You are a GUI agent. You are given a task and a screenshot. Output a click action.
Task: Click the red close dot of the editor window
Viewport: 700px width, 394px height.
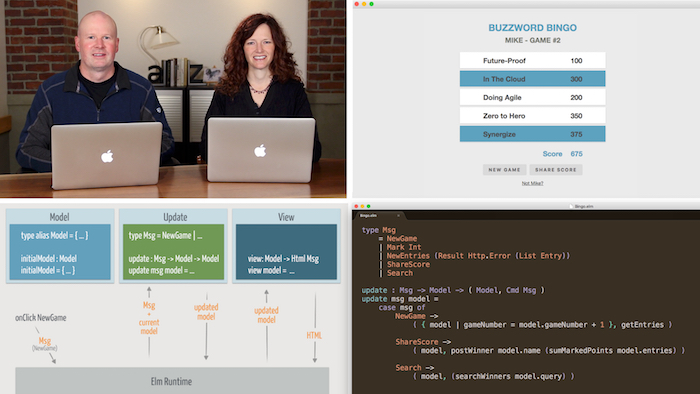(x=356, y=206)
